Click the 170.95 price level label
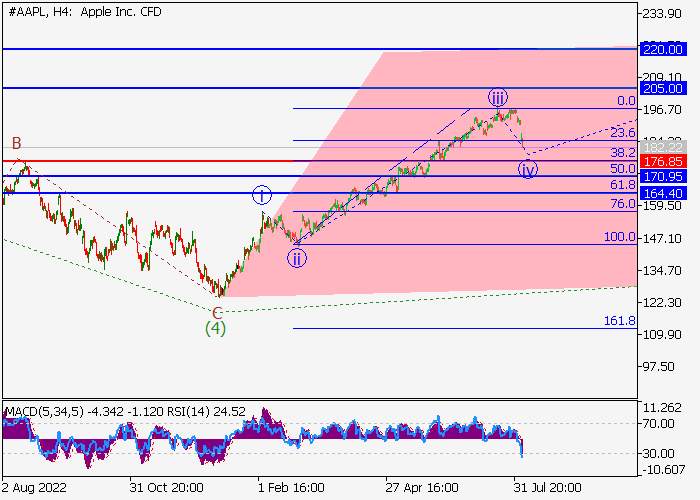This screenshot has width=700, height=500. 662,176
